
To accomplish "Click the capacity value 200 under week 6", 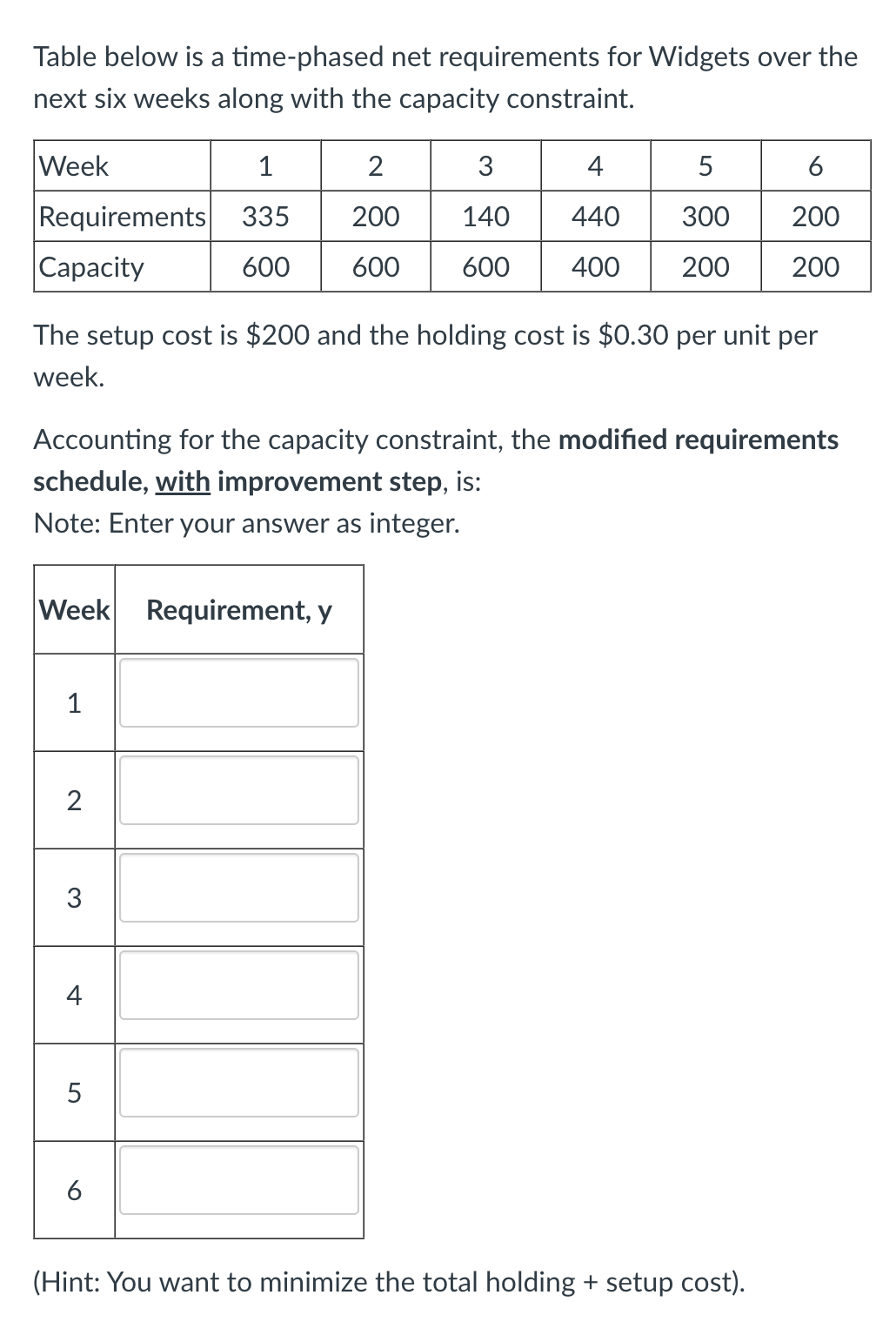I will (x=814, y=267).
